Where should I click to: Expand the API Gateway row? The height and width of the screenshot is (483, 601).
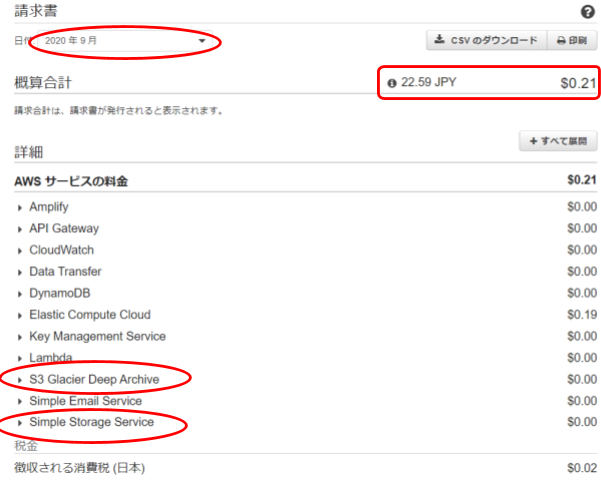[20, 229]
